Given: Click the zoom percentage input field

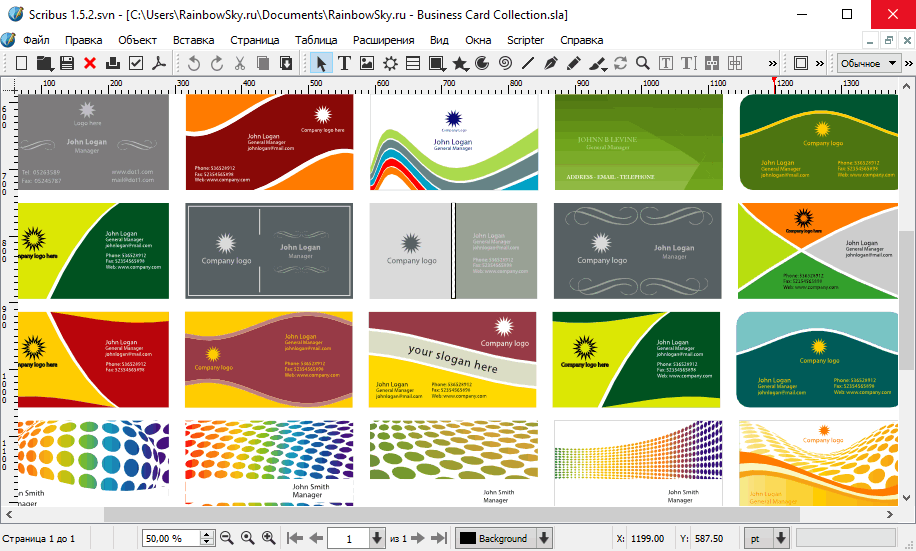Looking at the screenshot, I should 171,538.
